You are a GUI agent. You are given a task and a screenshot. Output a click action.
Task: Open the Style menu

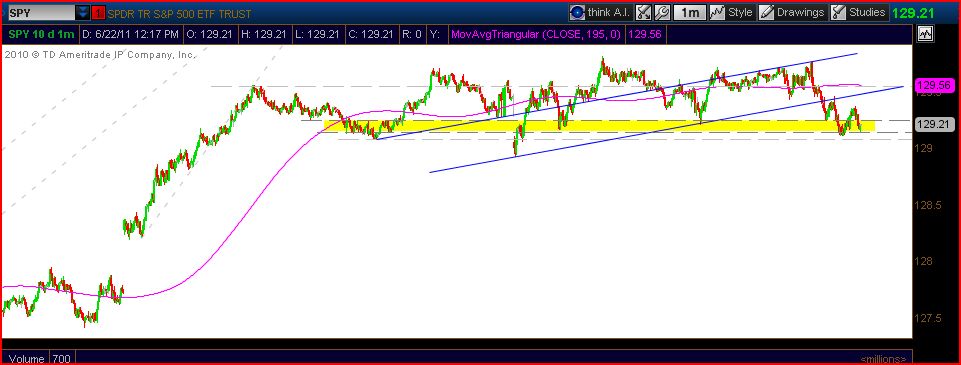(740, 12)
